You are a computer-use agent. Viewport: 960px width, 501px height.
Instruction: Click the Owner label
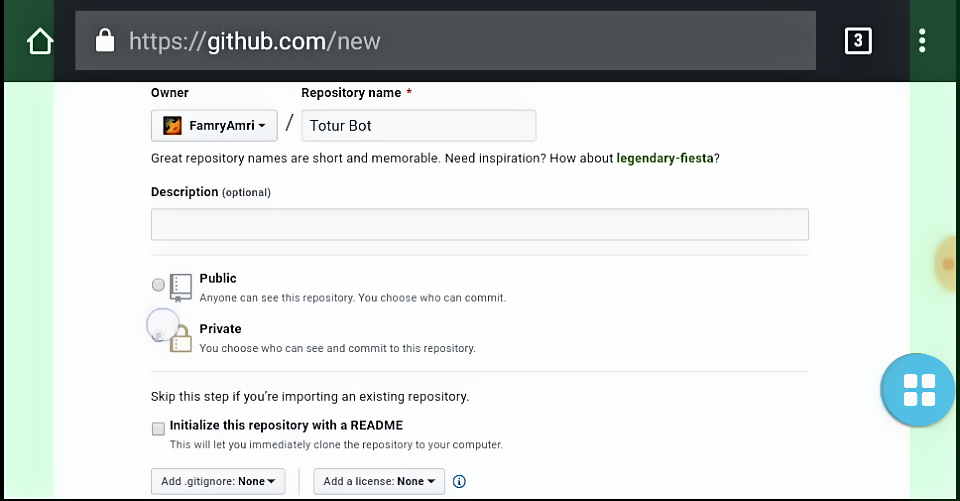(x=170, y=92)
